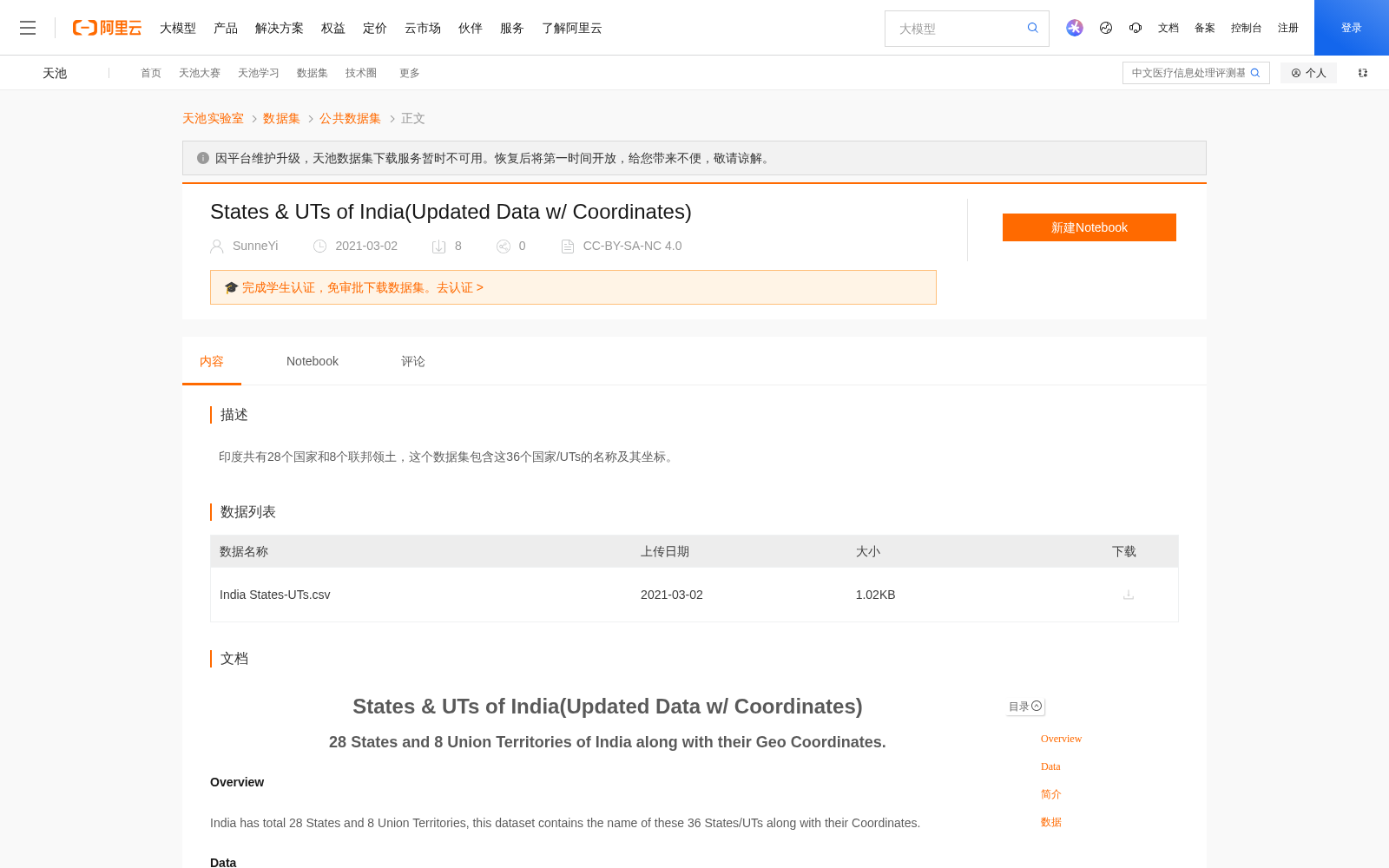The image size is (1389, 868).
Task: Click the share count icon
Action: tap(504, 247)
